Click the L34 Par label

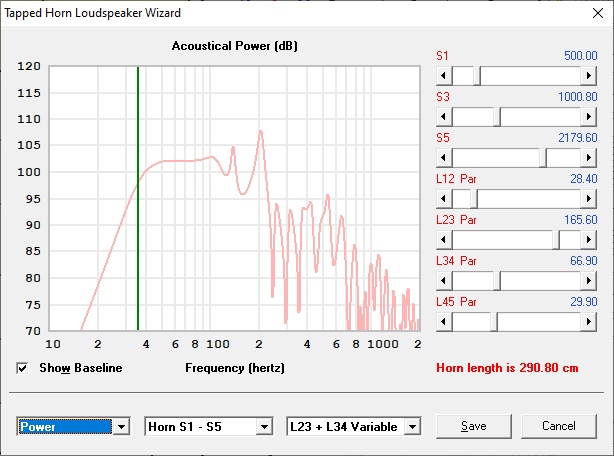click(456, 261)
